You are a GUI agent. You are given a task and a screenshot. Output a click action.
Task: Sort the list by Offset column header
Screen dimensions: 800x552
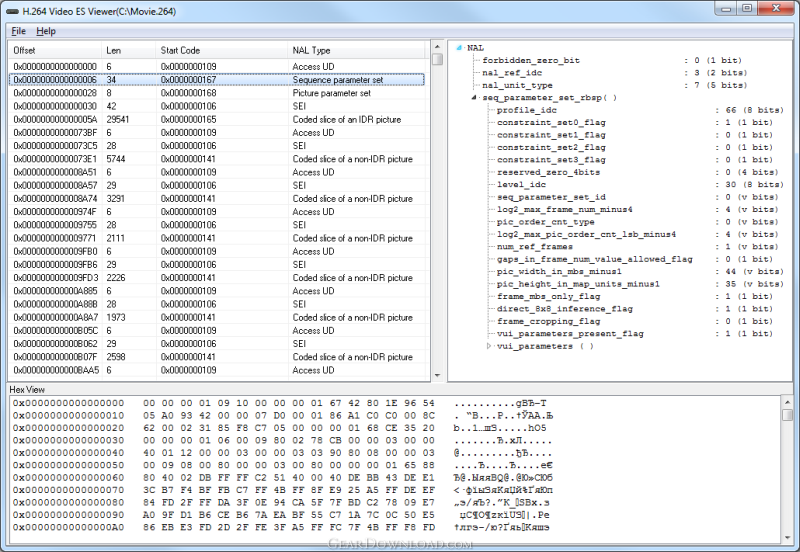[55, 50]
